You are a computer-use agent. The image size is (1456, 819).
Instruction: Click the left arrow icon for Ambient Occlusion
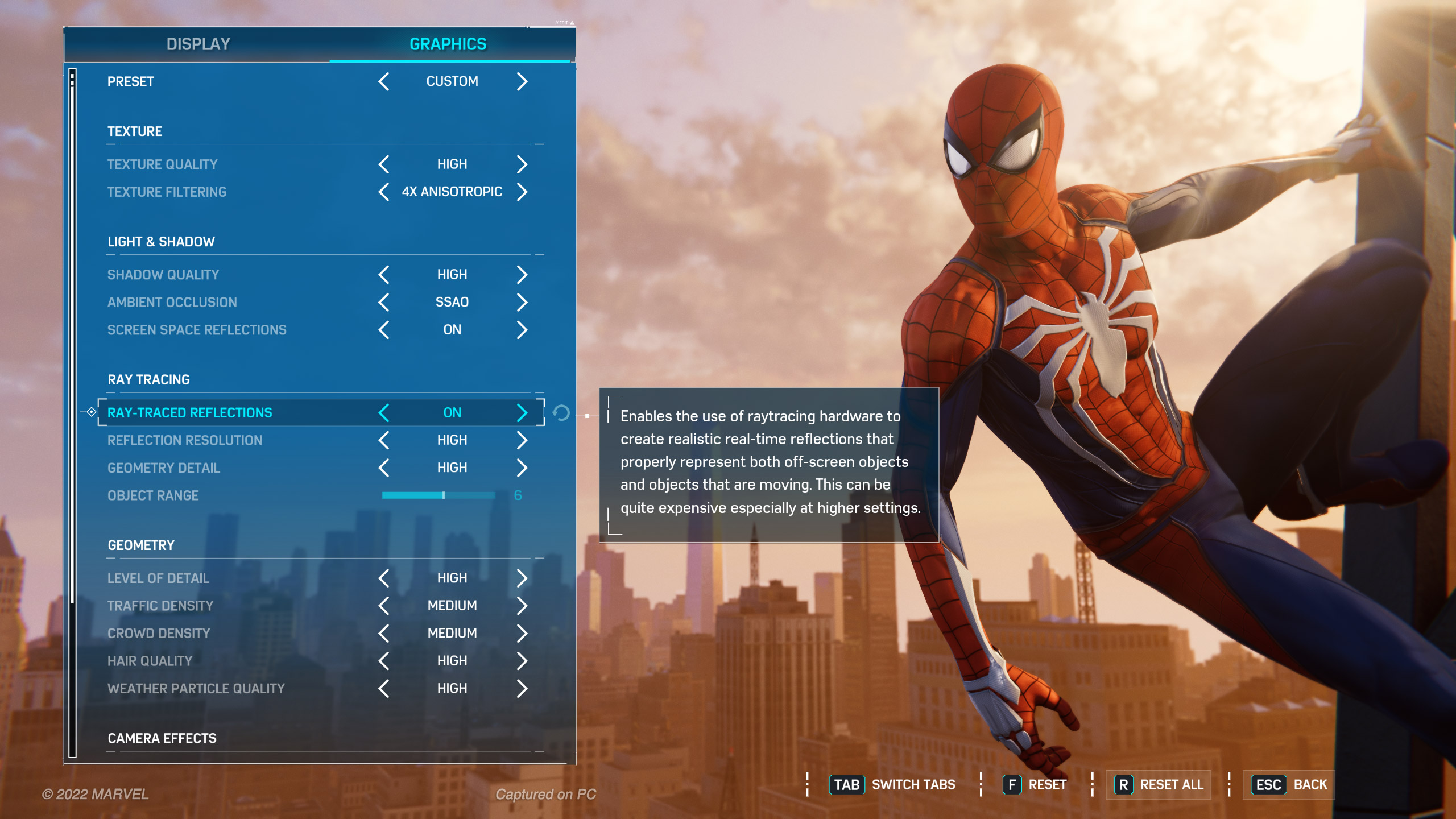(x=385, y=302)
